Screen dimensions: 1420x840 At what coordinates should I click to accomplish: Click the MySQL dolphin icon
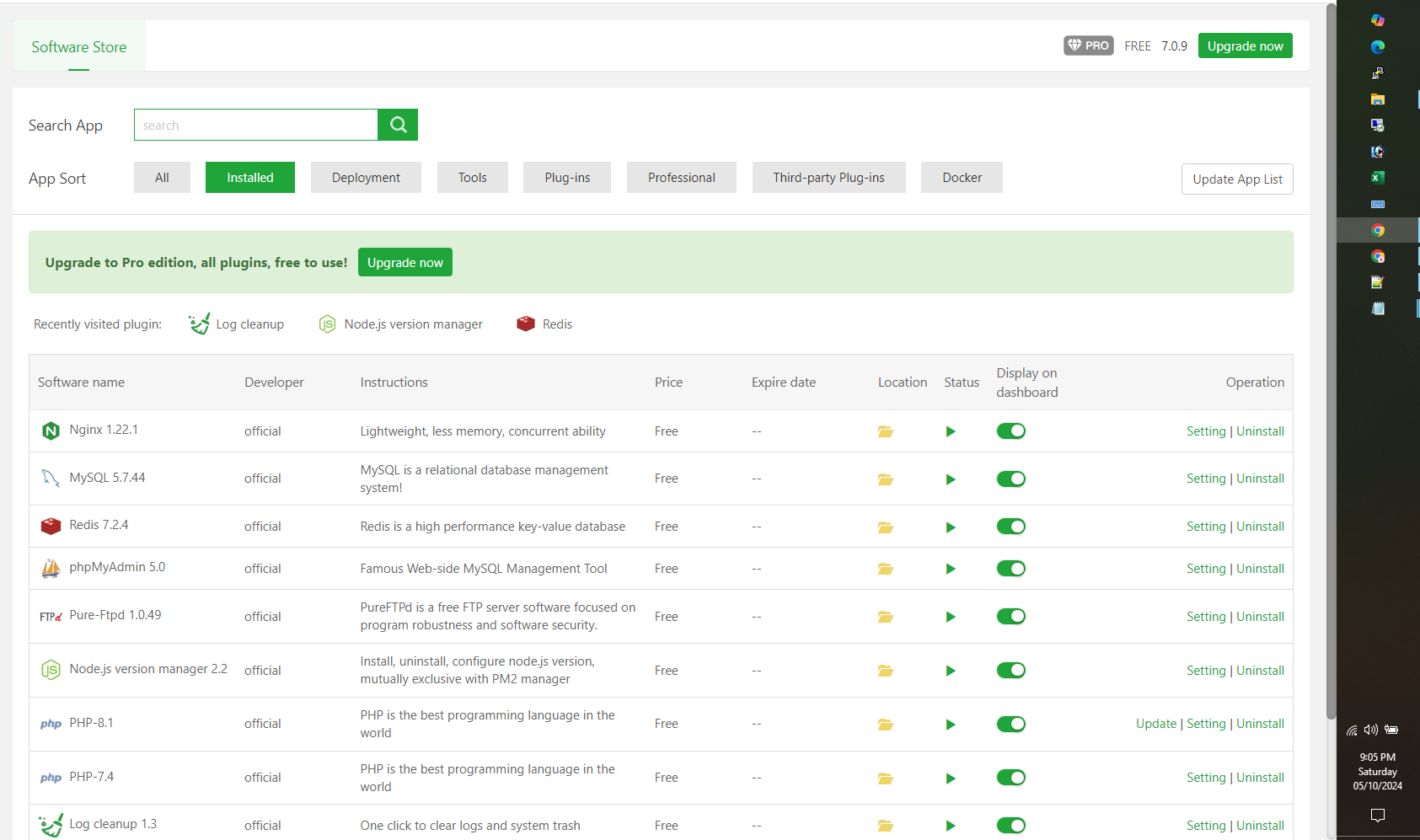pos(51,477)
